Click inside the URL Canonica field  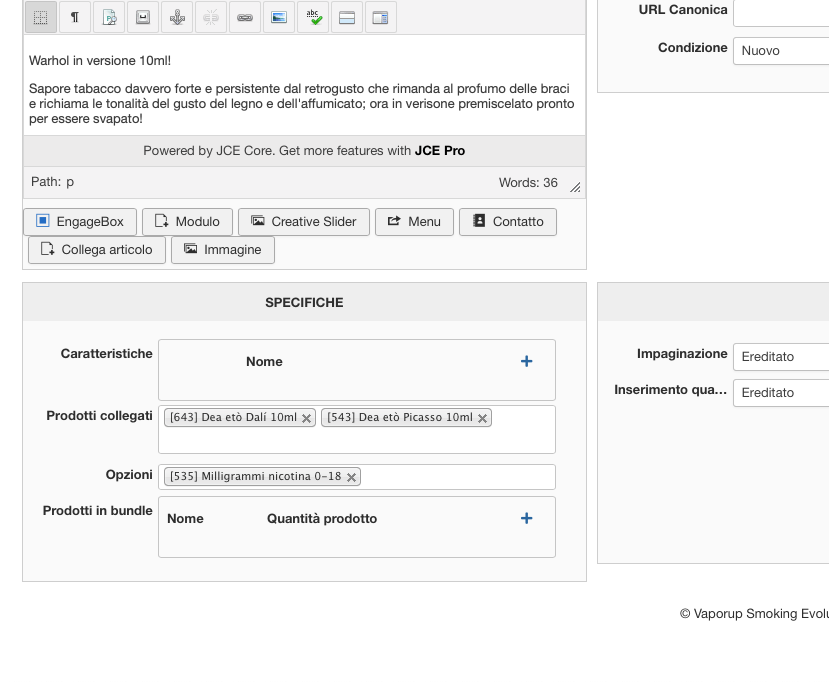click(x=781, y=12)
